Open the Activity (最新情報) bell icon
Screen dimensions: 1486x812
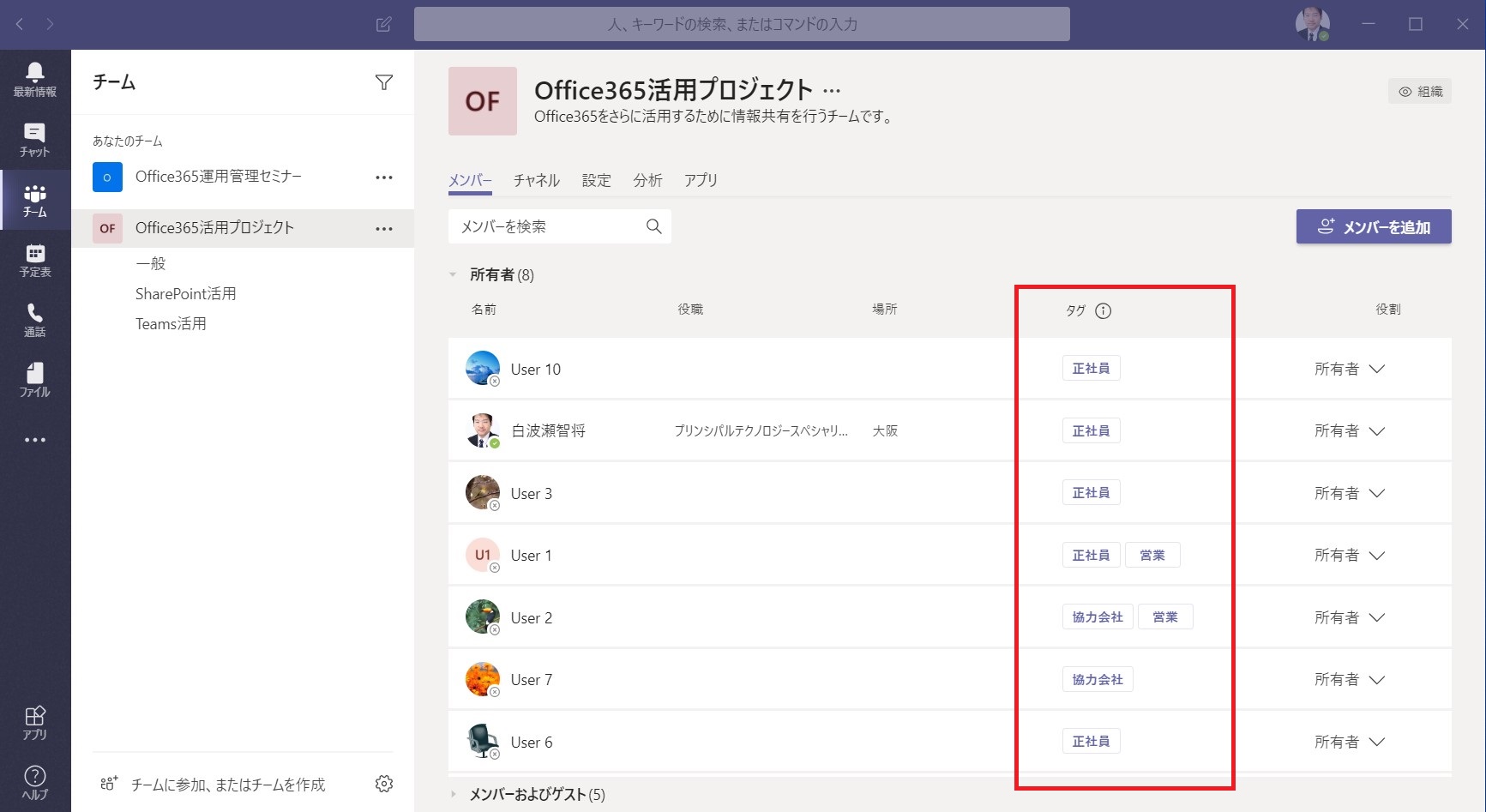35,80
